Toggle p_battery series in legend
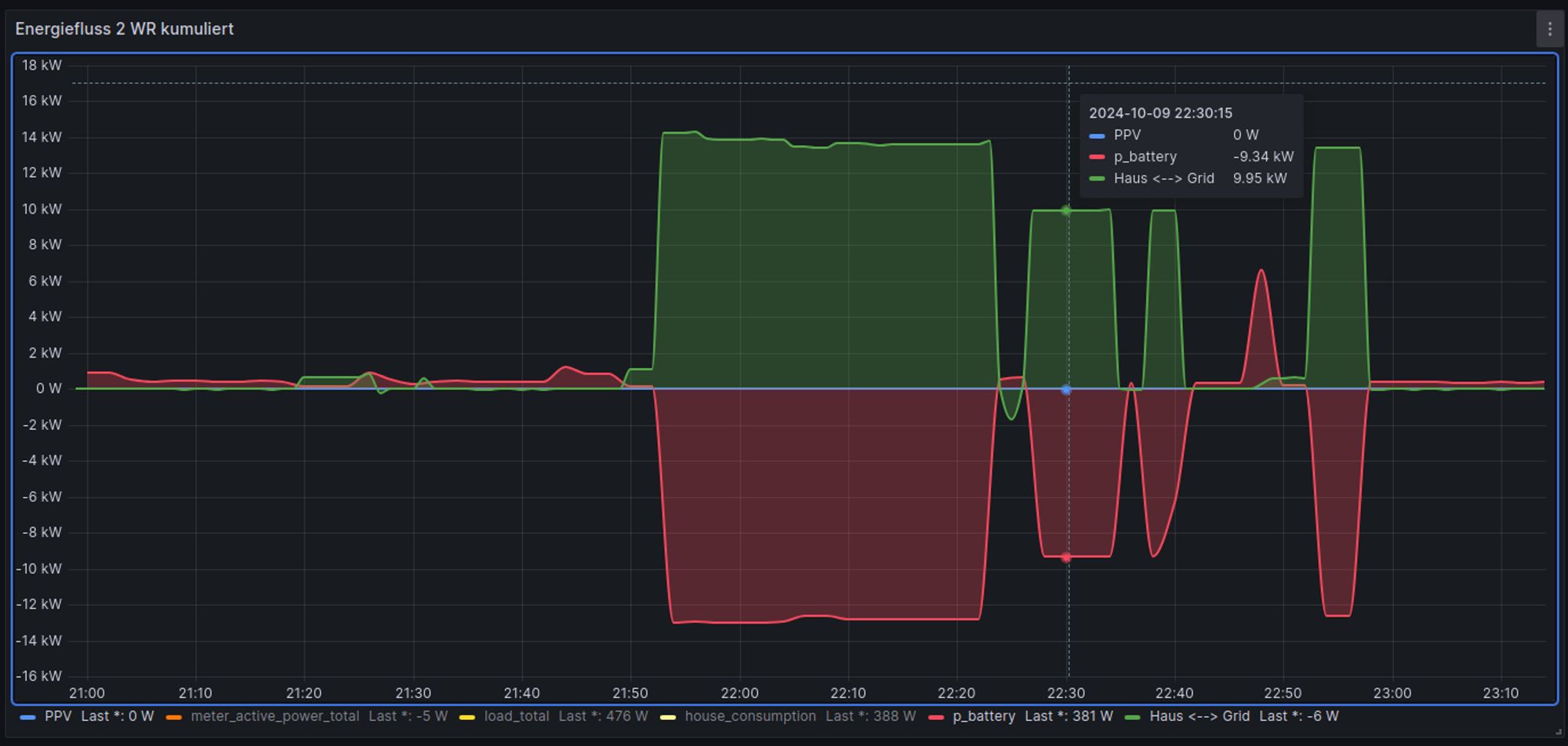This screenshot has width=1568, height=746. pos(984,716)
